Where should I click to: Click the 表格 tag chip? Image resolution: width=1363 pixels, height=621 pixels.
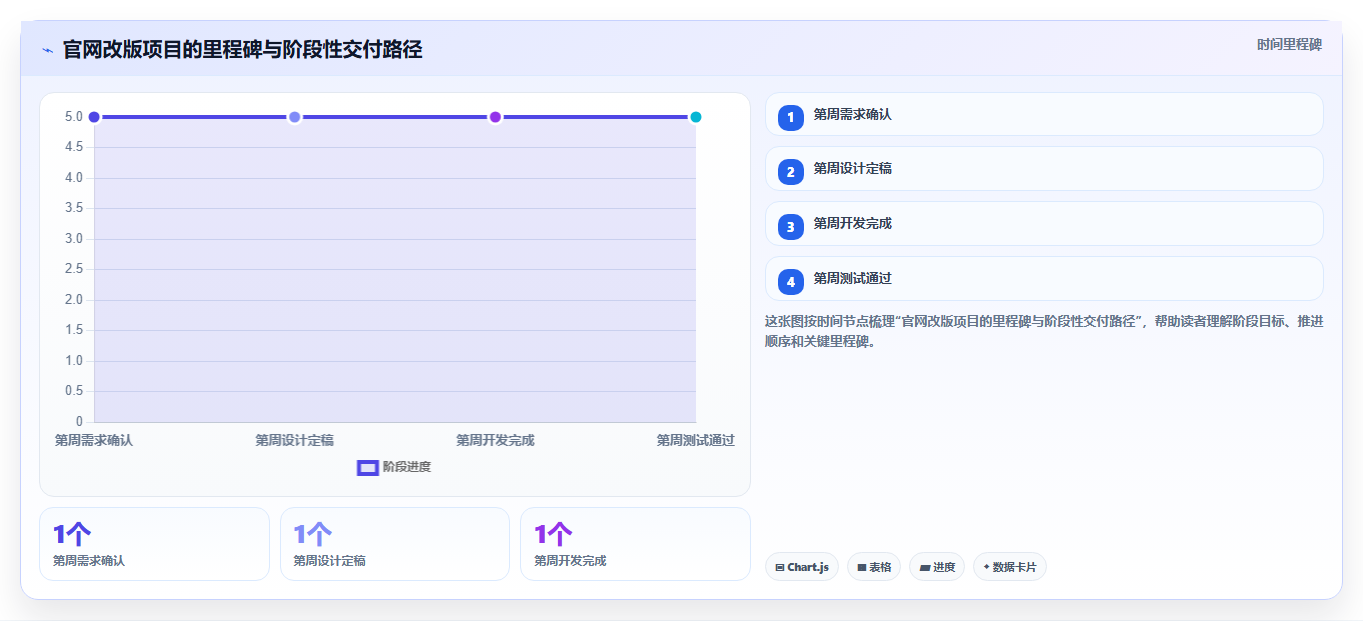[x=874, y=567]
